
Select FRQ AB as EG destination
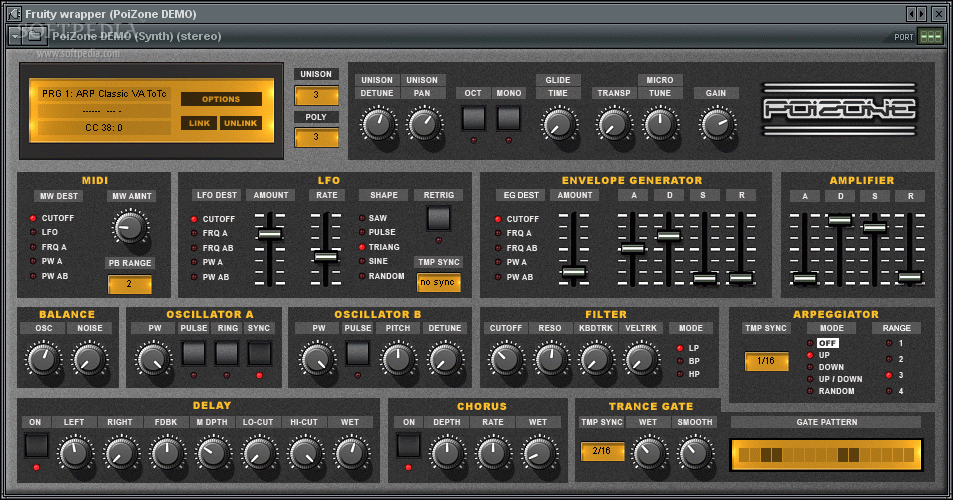[x=516, y=248]
